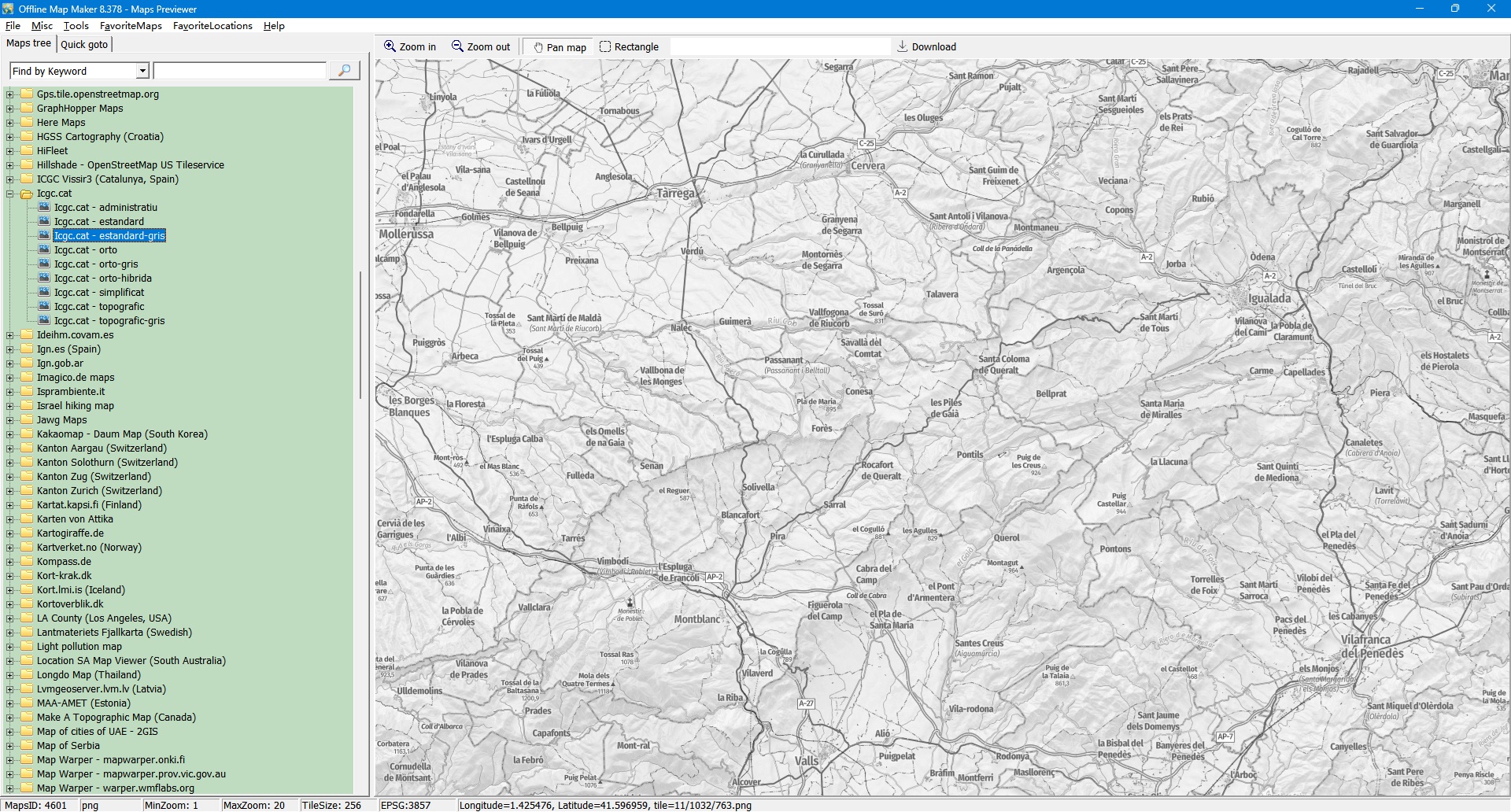Switch to the Quick goto tab

84,44
